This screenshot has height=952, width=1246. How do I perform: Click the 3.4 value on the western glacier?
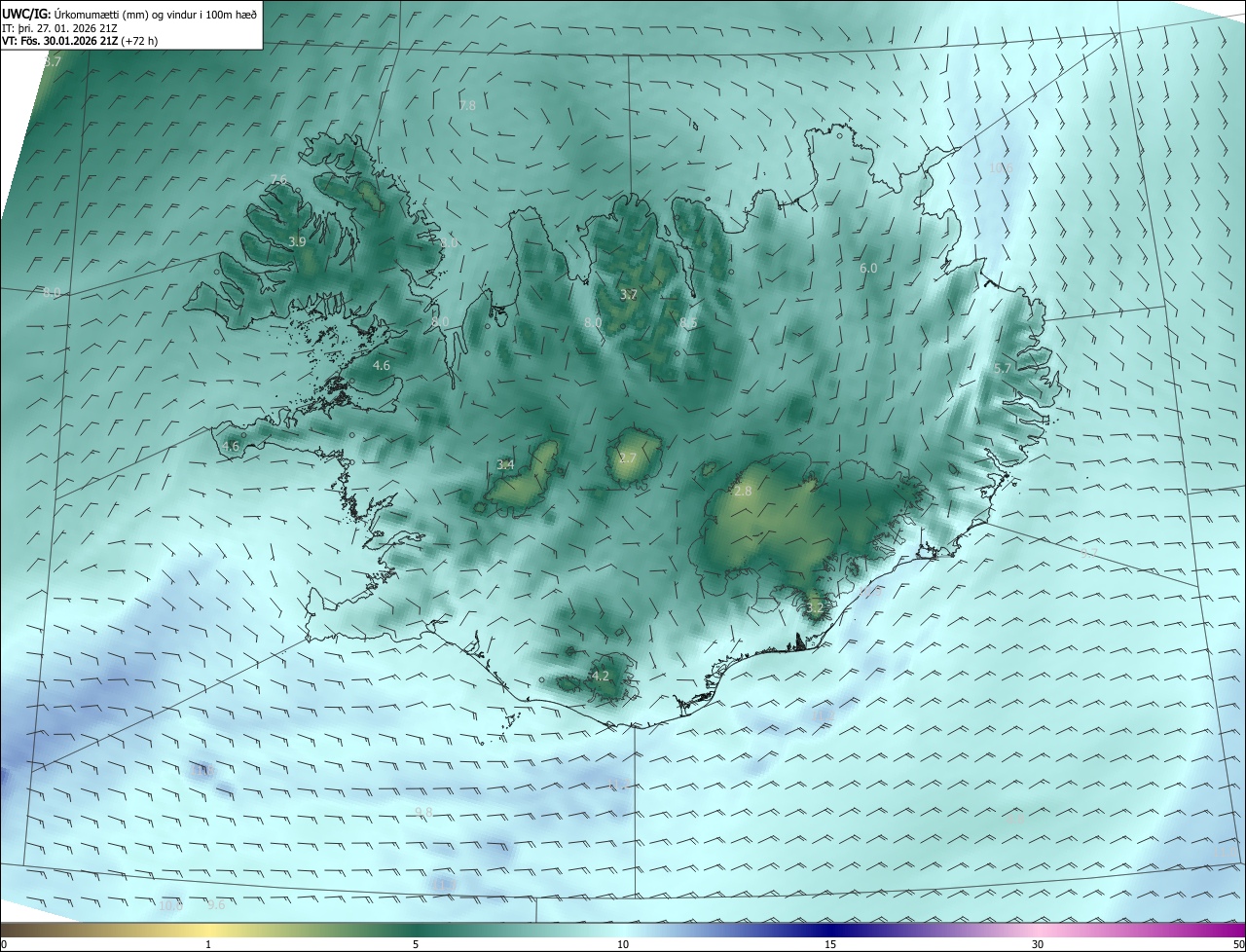click(505, 465)
